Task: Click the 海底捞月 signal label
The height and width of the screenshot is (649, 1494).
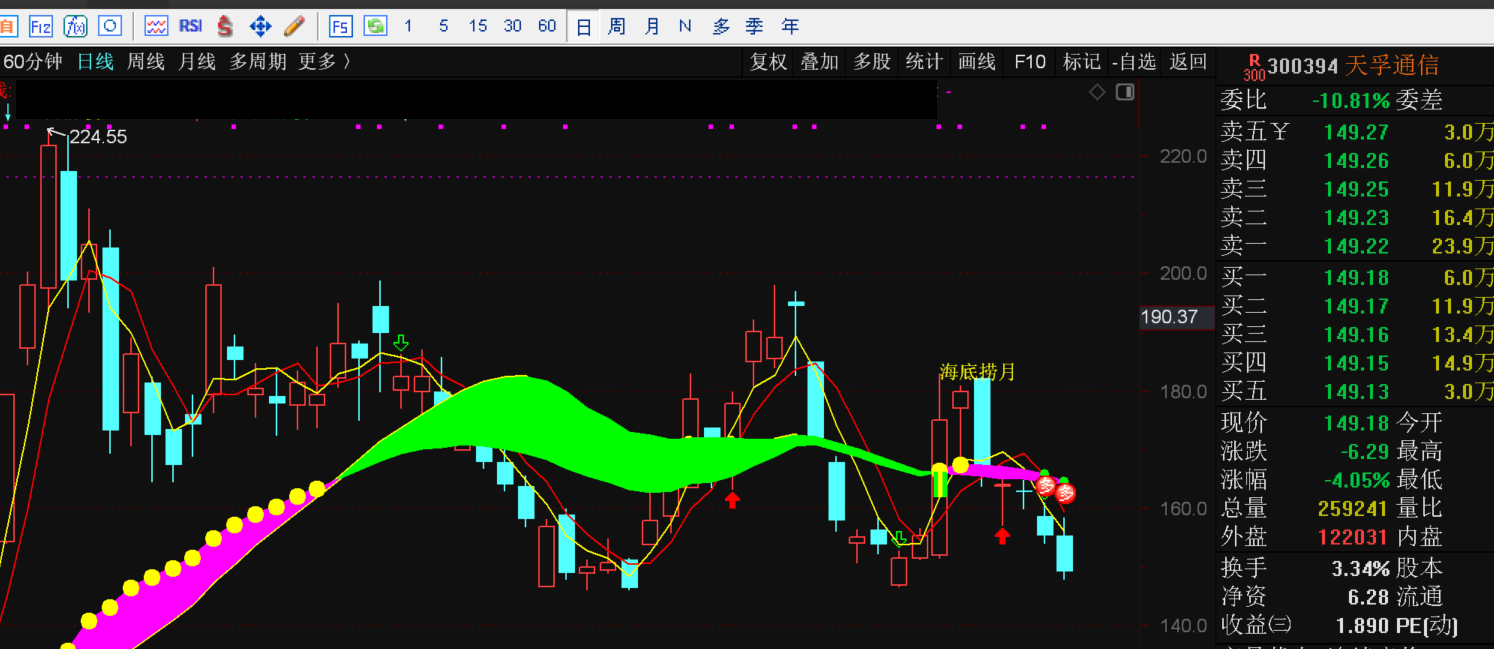Action: (x=977, y=372)
